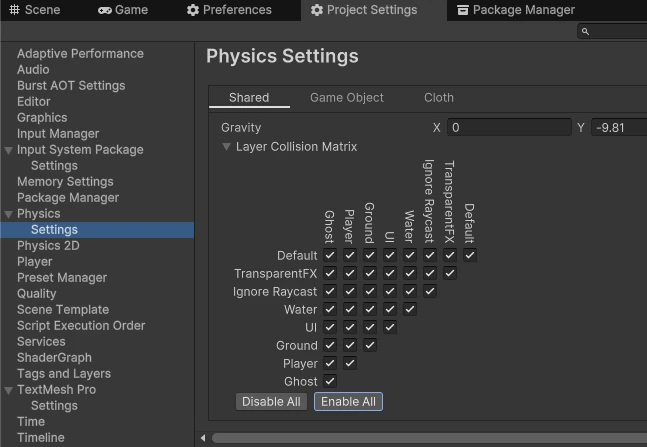The image size is (647, 447).
Task: Open Physics 2D settings
Action: pyautogui.click(x=48, y=246)
